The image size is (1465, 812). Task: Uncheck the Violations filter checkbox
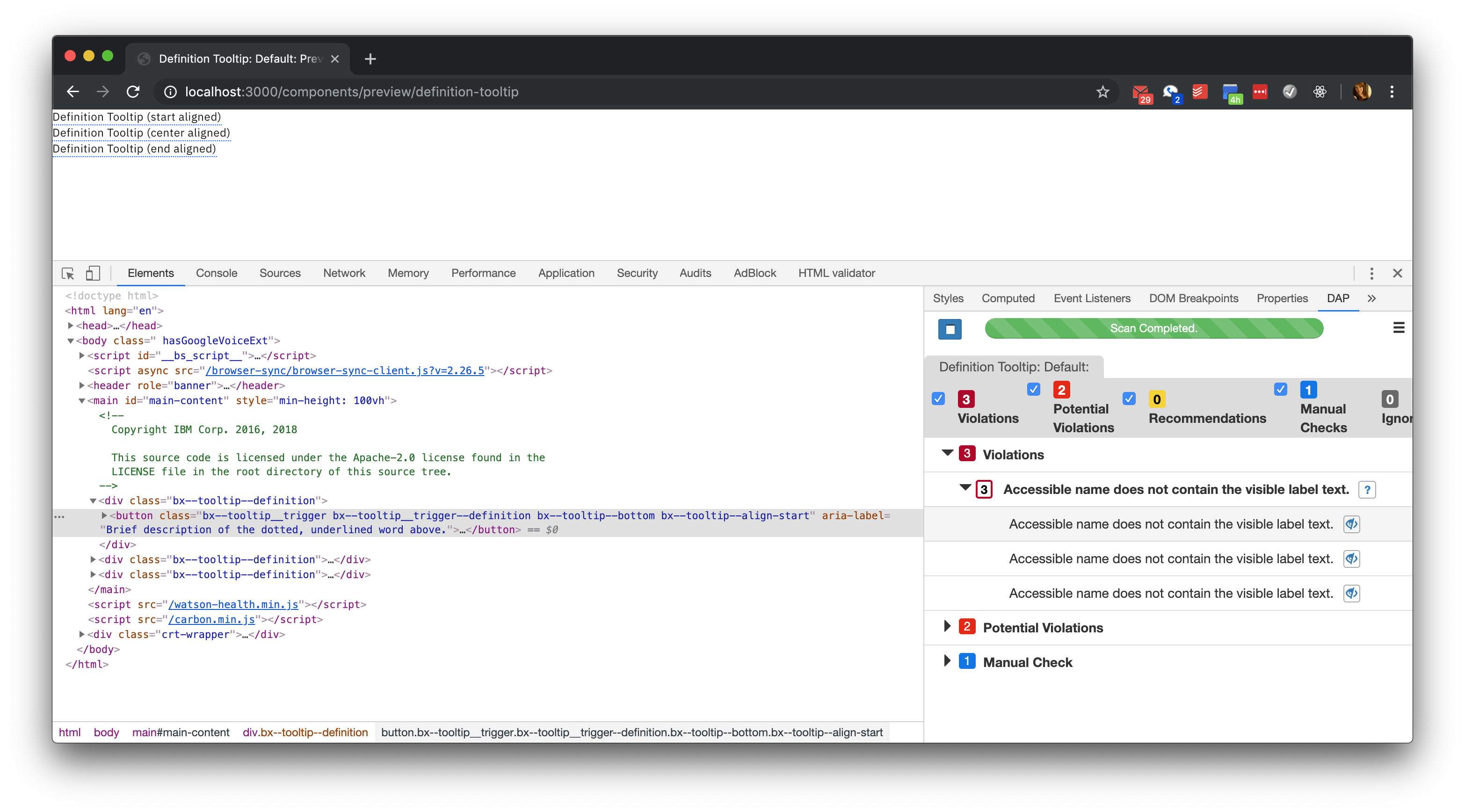[x=938, y=399]
